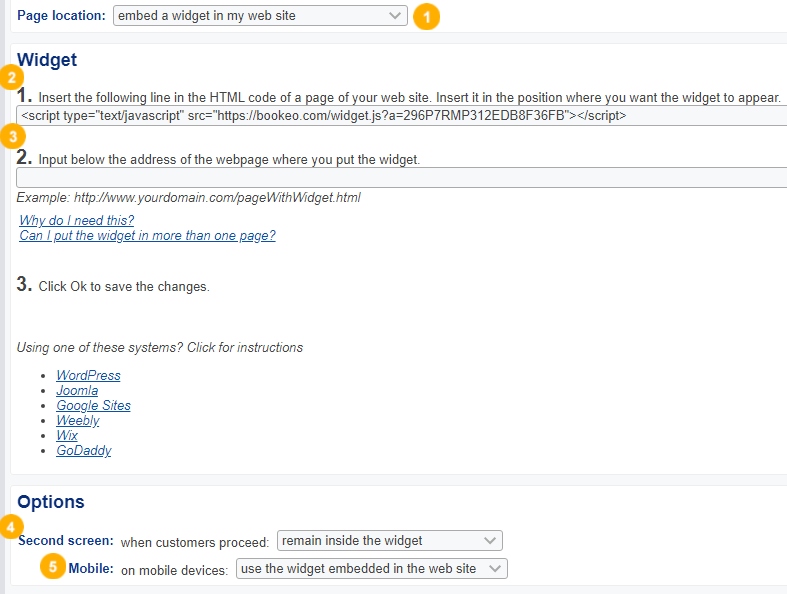Open "Can I put the widget in more than one page?" link
Viewport: 787px width, 594px height.
pos(148,236)
